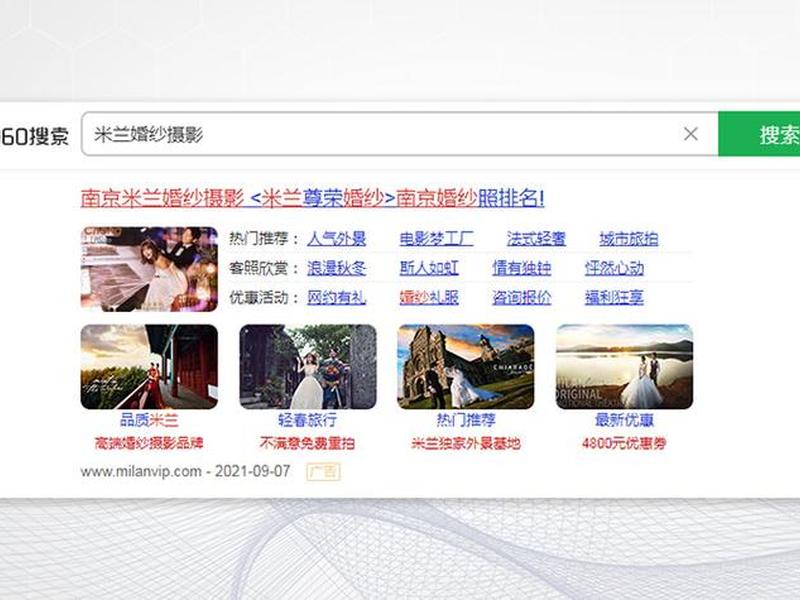
Task: Open the lakeside thumbnail above 最新优惠
Action: [624, 366]
